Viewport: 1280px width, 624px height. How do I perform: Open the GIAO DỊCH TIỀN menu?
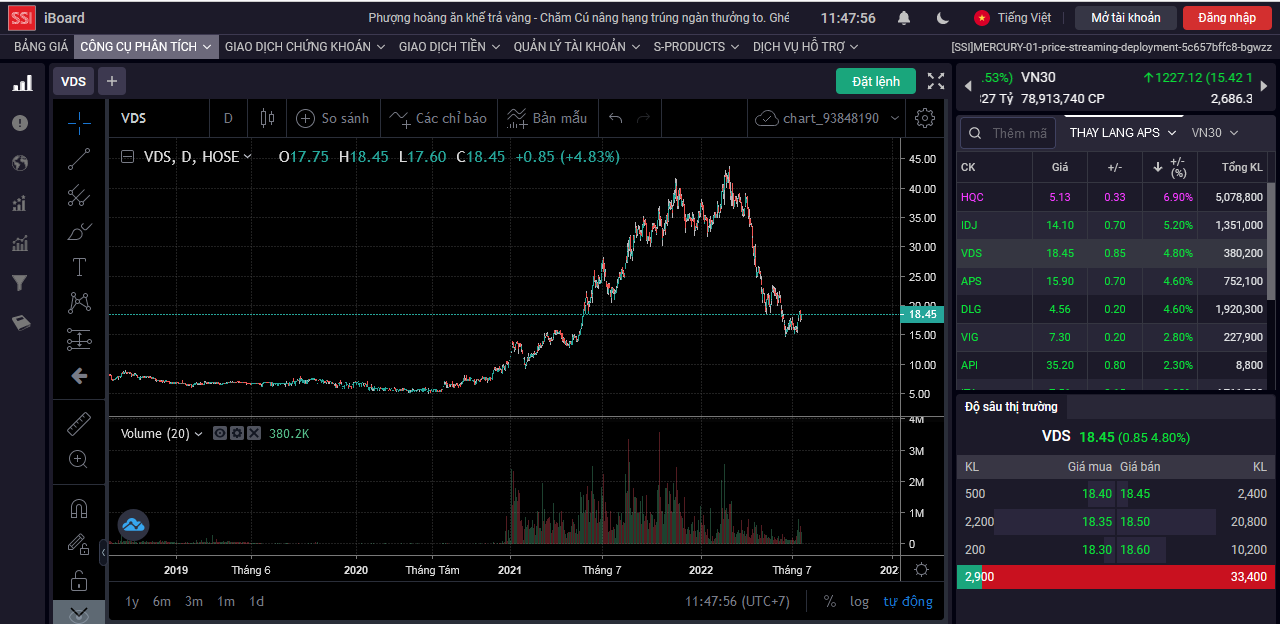point(450,46)
